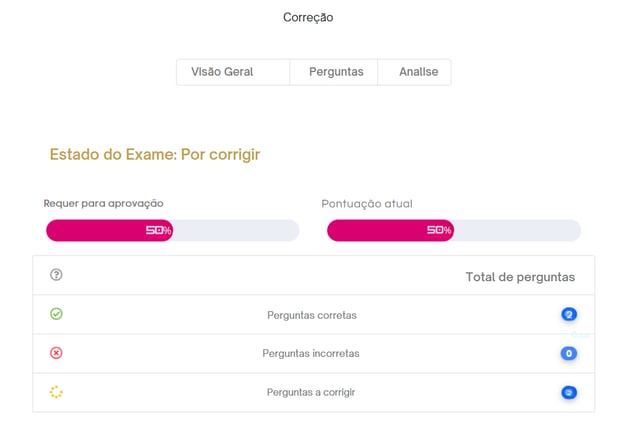This screenshot has width=630, height=432.
Task: Click the Perguntas corretas row label
Action: point(312,315)
